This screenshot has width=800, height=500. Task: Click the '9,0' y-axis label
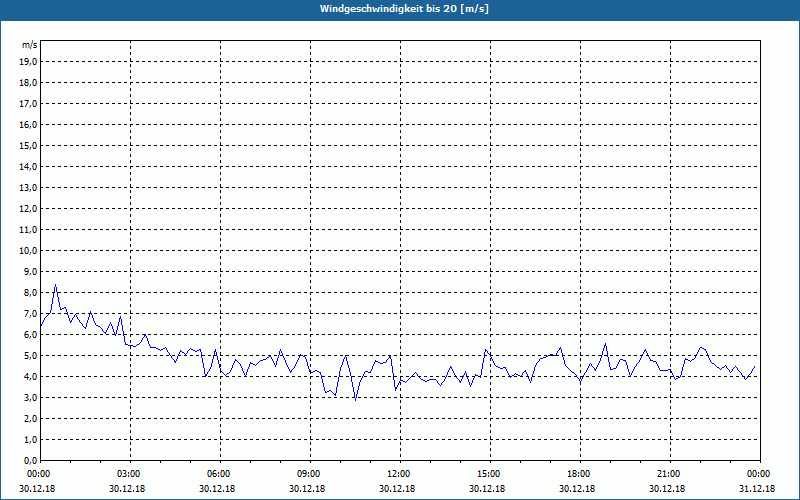(29, 271)
